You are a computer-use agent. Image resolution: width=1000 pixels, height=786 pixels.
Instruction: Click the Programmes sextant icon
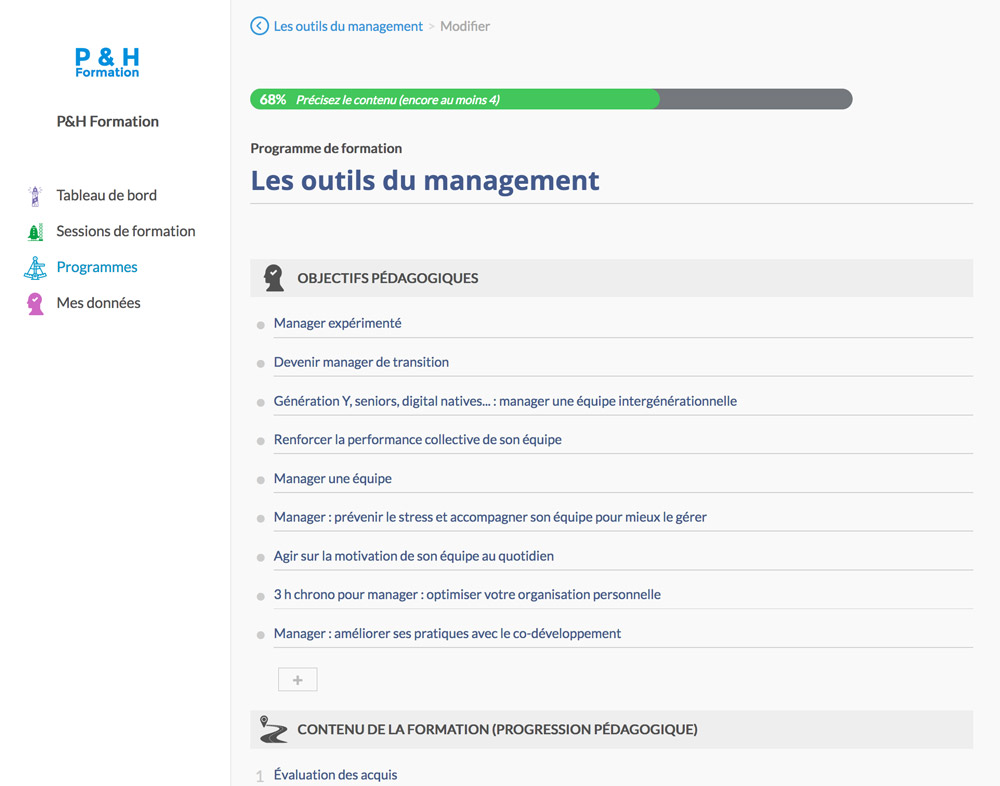click(35, 268)
